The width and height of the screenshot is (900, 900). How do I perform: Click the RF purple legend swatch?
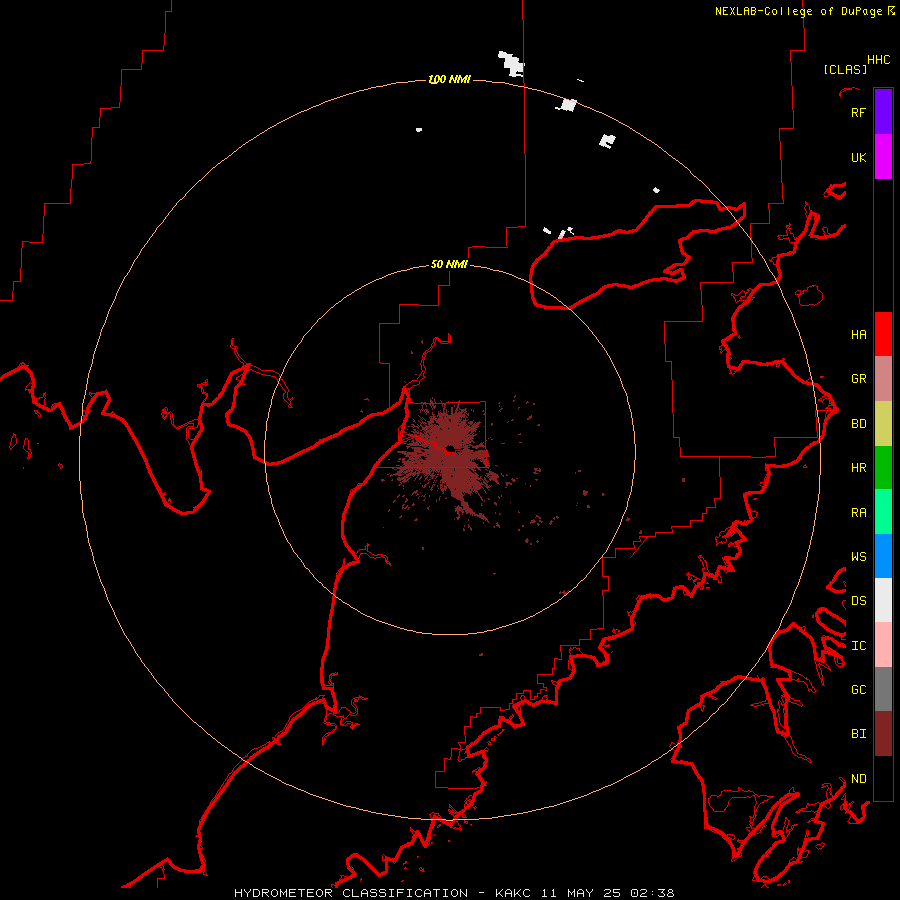883,112
